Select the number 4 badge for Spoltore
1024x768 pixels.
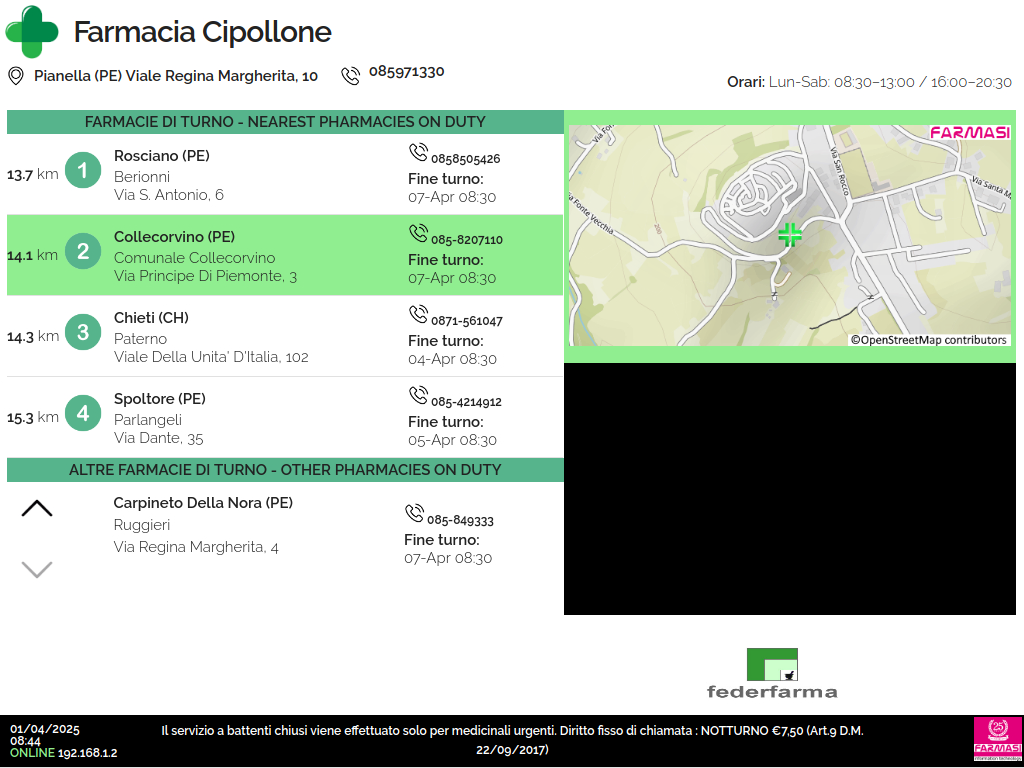(x=83, y=414)
